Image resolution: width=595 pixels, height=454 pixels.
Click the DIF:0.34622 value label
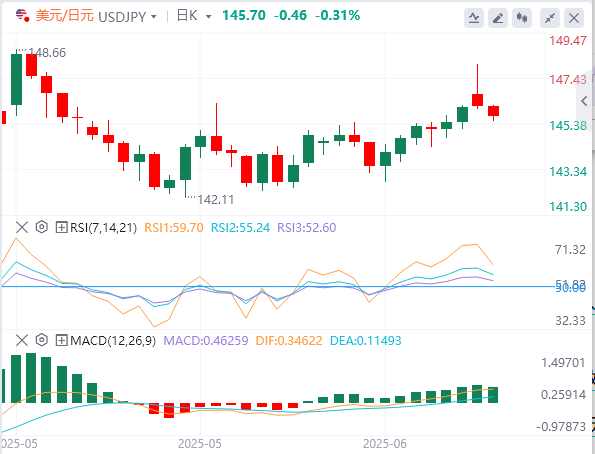point(289,340)
